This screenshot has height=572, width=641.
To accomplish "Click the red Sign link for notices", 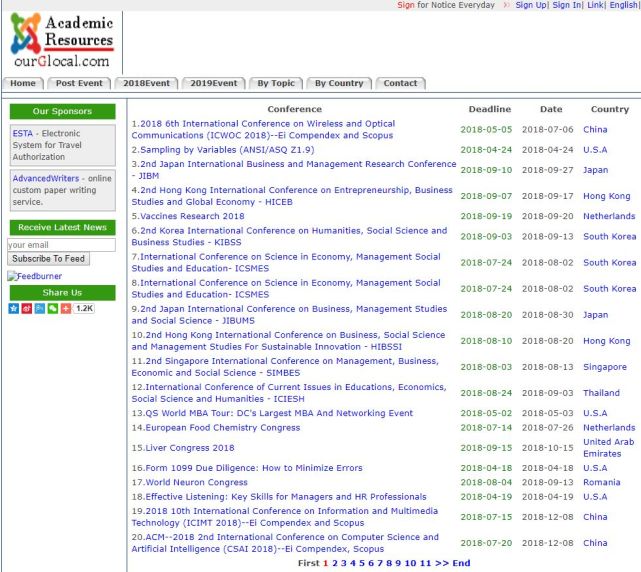I will (x=406, y=5).
